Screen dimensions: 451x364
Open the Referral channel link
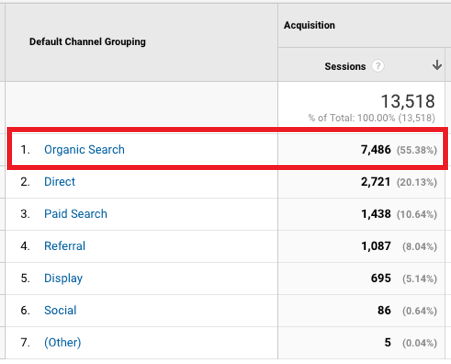tap(65, 246)
